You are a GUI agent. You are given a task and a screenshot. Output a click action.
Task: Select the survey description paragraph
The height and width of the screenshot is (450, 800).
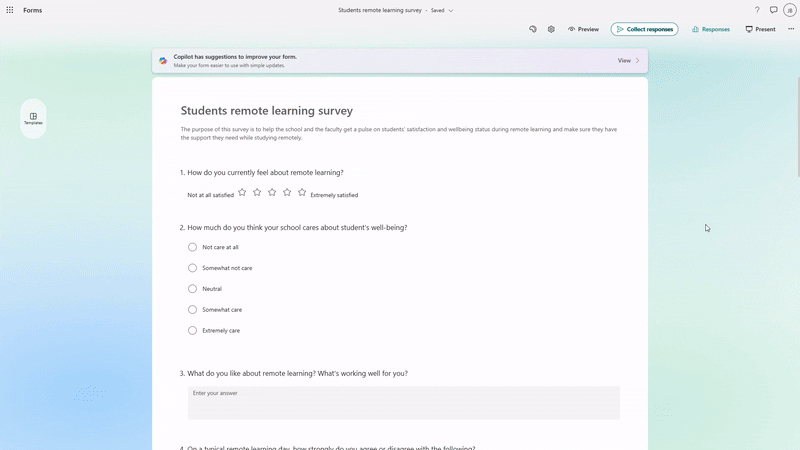398,134
